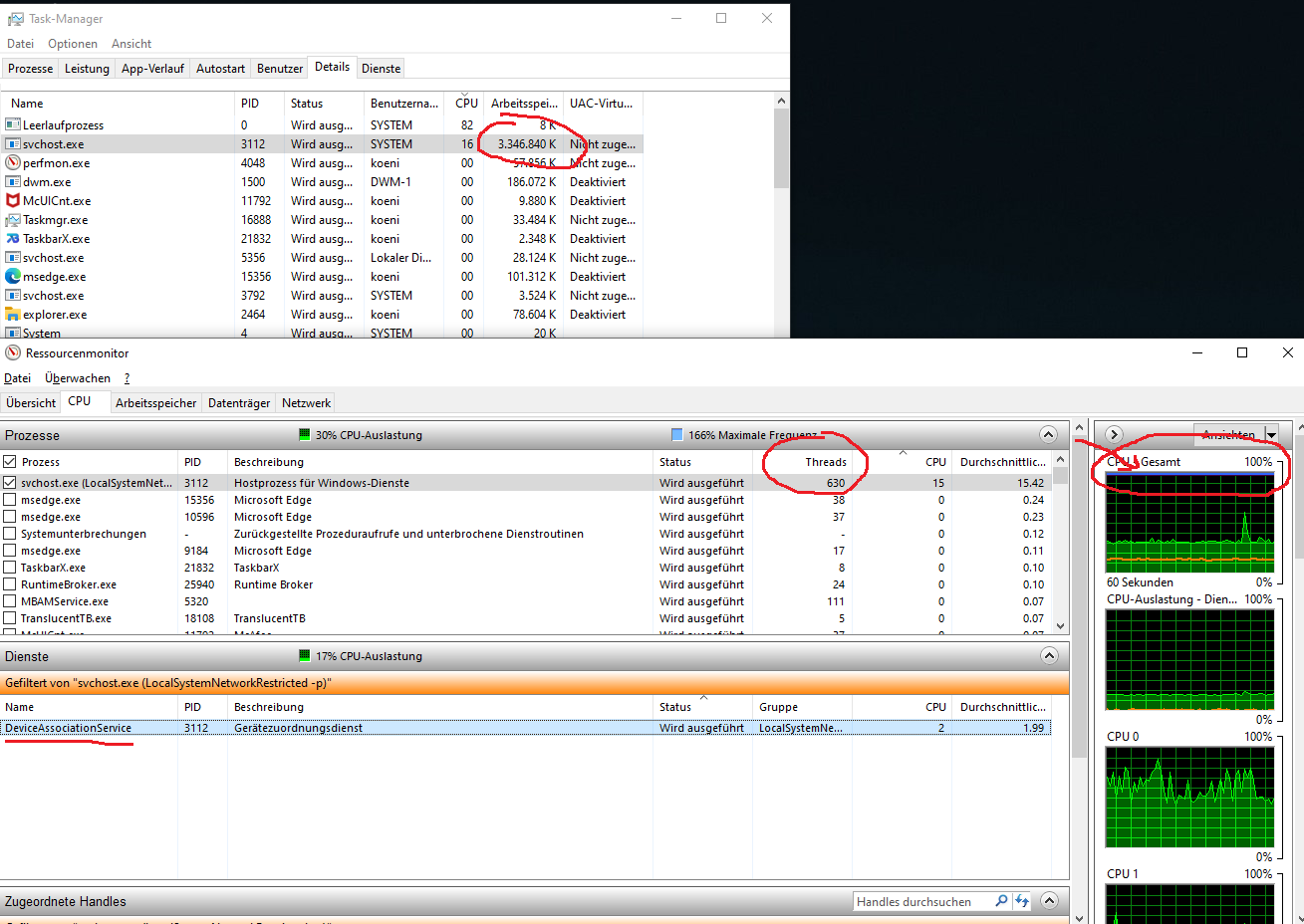Open Ansicht menu in Task-Manager

click(131, 44)
